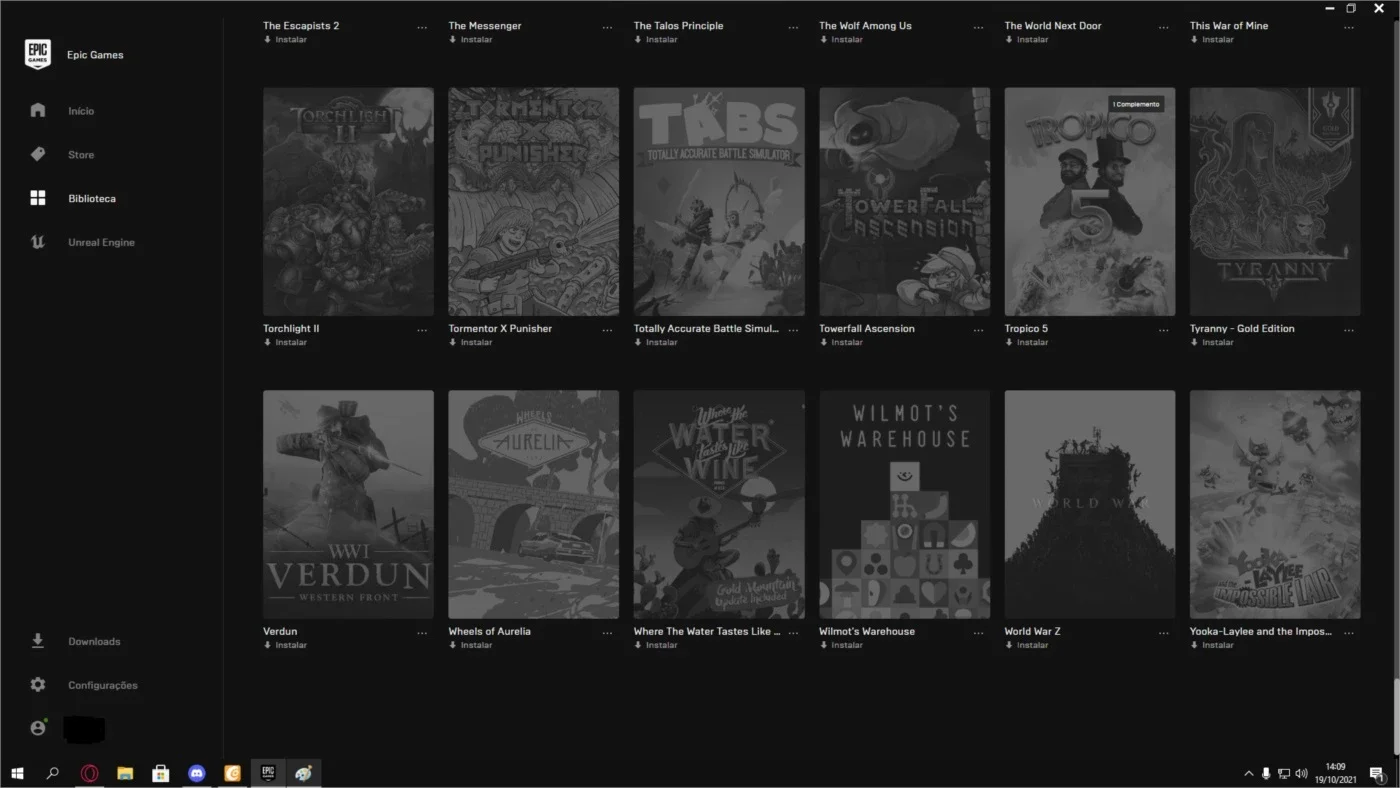Open options menu for Tormentor X Punisher
The image size is (1400, 788).
[607, 330]
